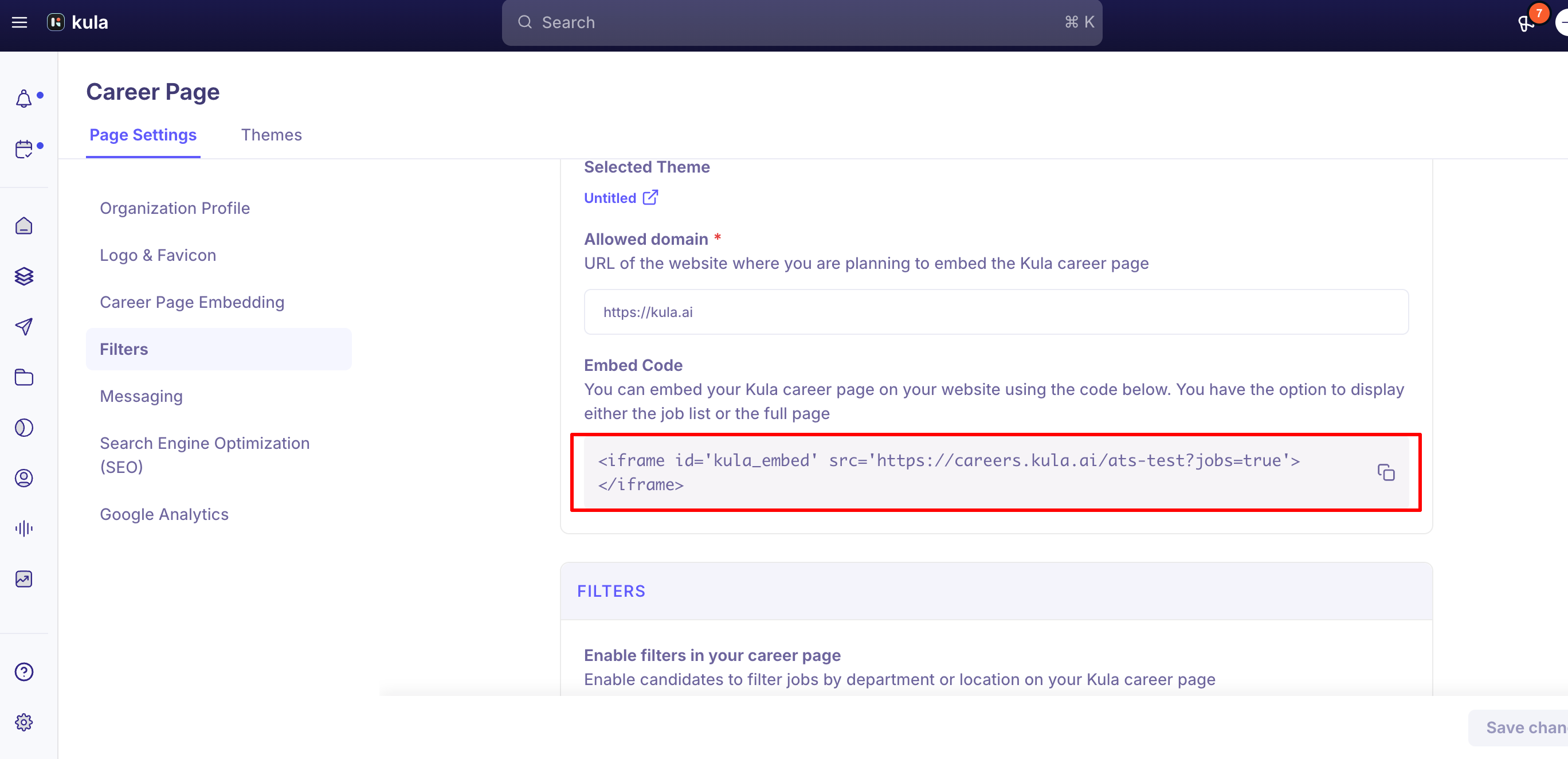Viewport: 1568px width, 759px height.
Task: Click the Kula logo
Action: pos(78,22)
